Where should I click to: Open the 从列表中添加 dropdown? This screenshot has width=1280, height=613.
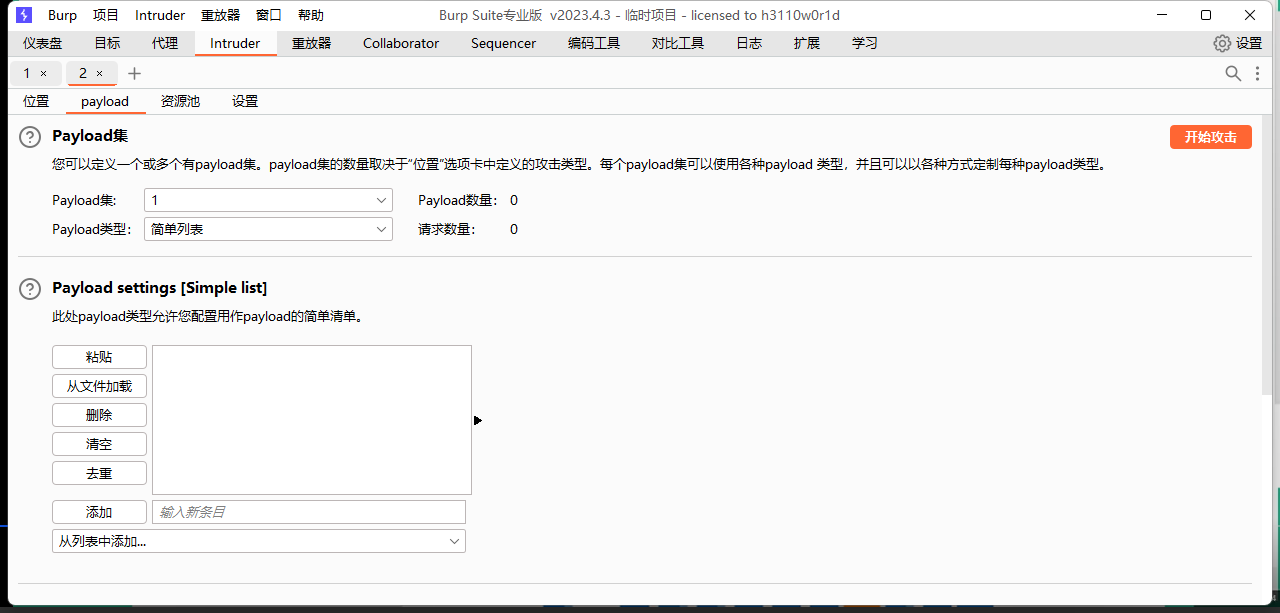point(259,541)
